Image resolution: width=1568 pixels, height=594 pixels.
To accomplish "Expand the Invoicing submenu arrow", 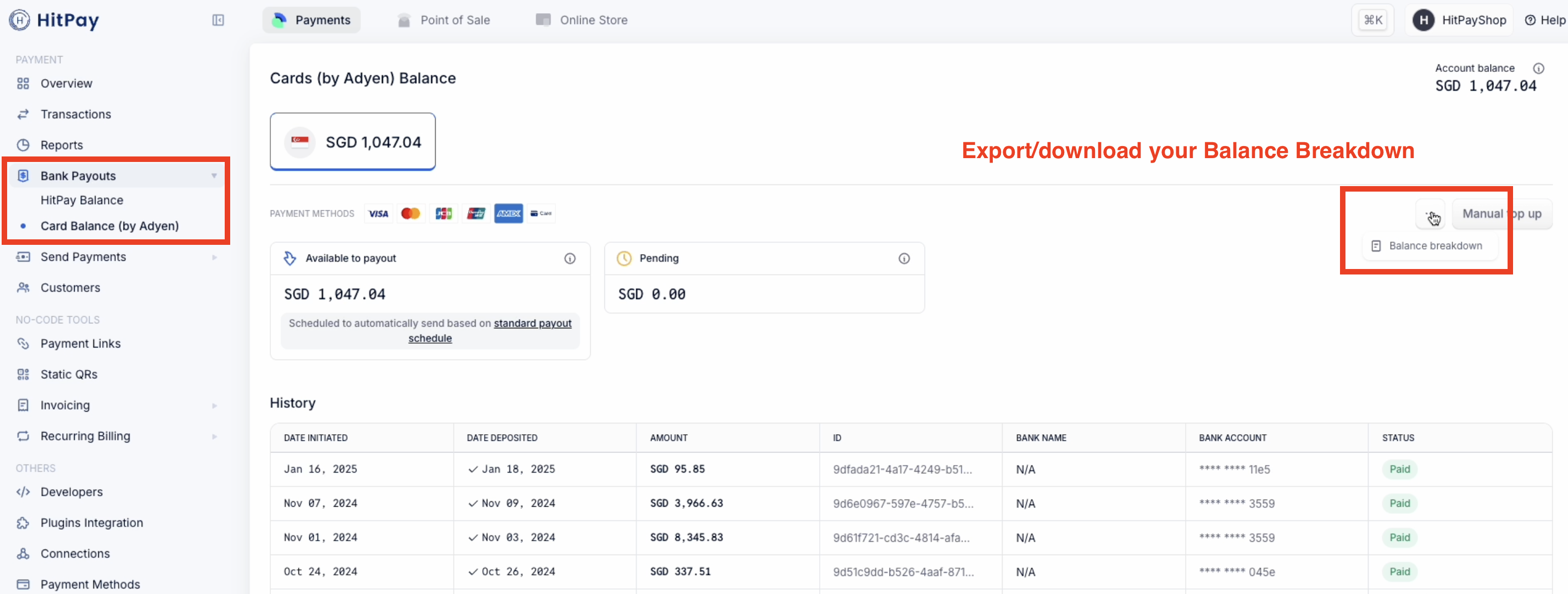I will point(214,406).
